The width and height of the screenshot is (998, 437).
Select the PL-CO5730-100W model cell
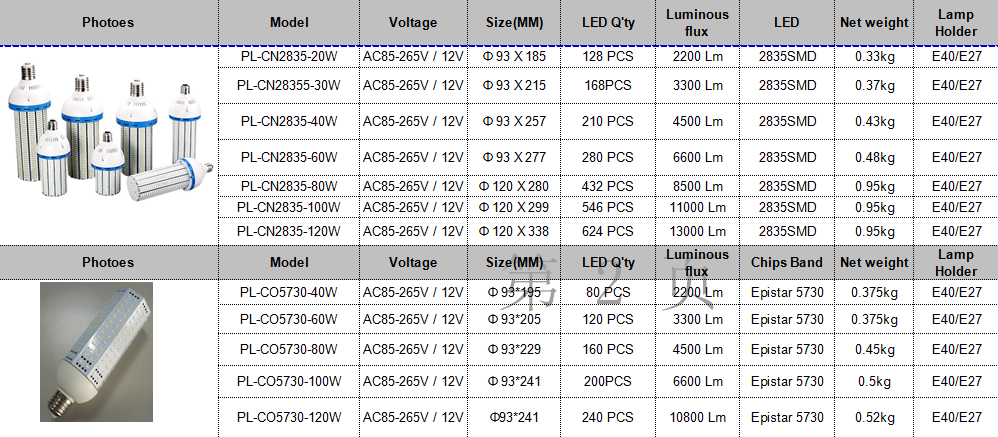(x=288, y=382)
